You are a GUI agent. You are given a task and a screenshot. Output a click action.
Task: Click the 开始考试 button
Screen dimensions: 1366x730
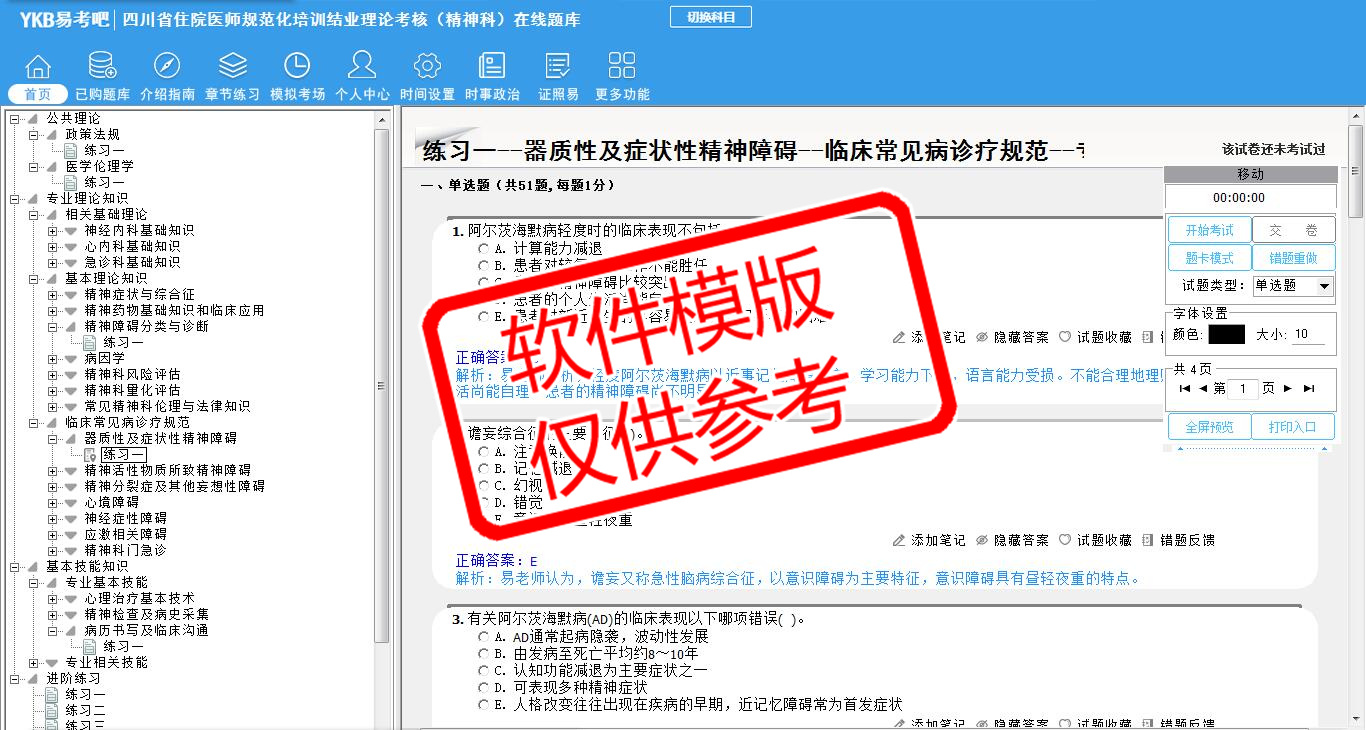1209,230
